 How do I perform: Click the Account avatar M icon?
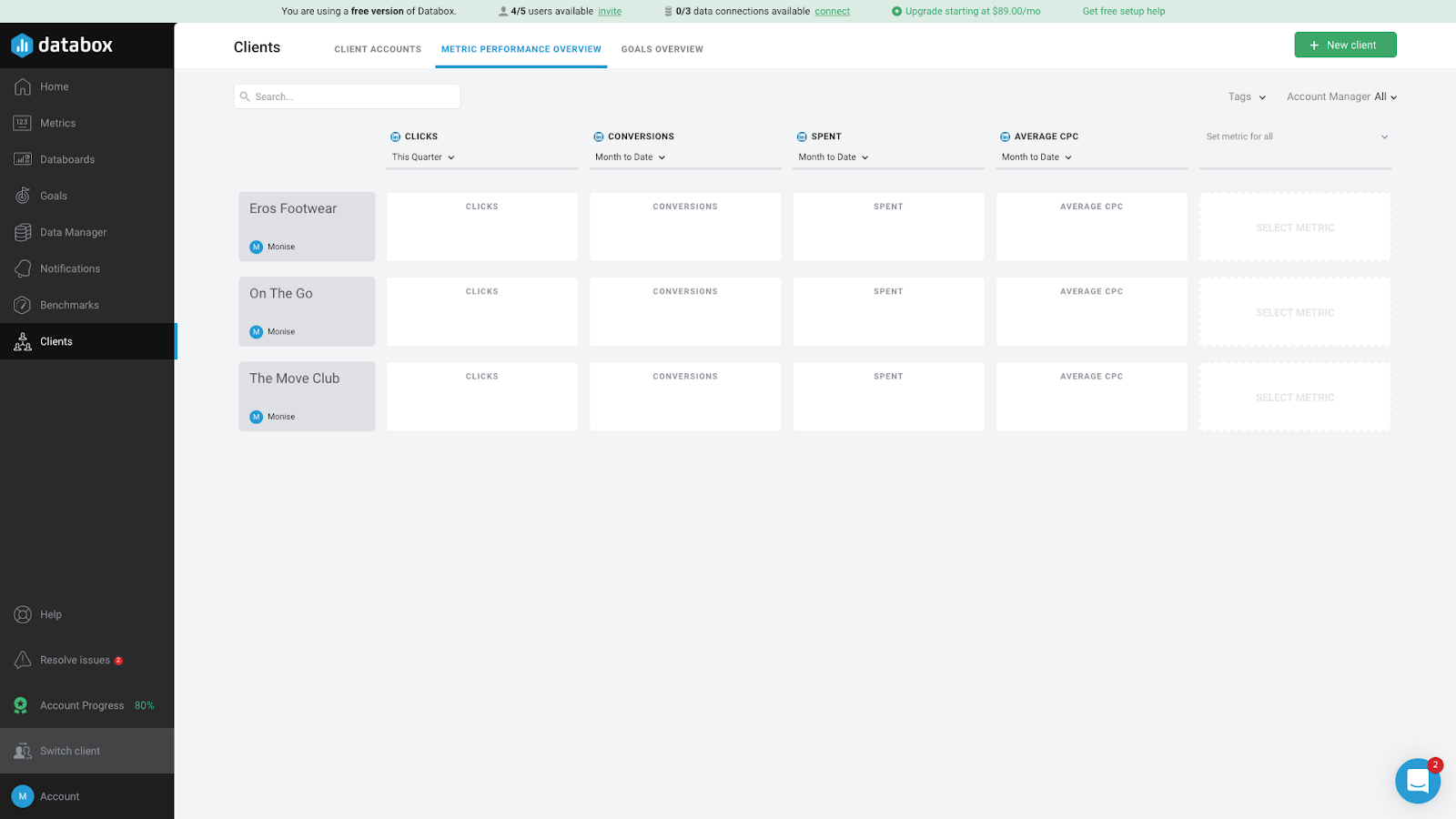(23, 796)
